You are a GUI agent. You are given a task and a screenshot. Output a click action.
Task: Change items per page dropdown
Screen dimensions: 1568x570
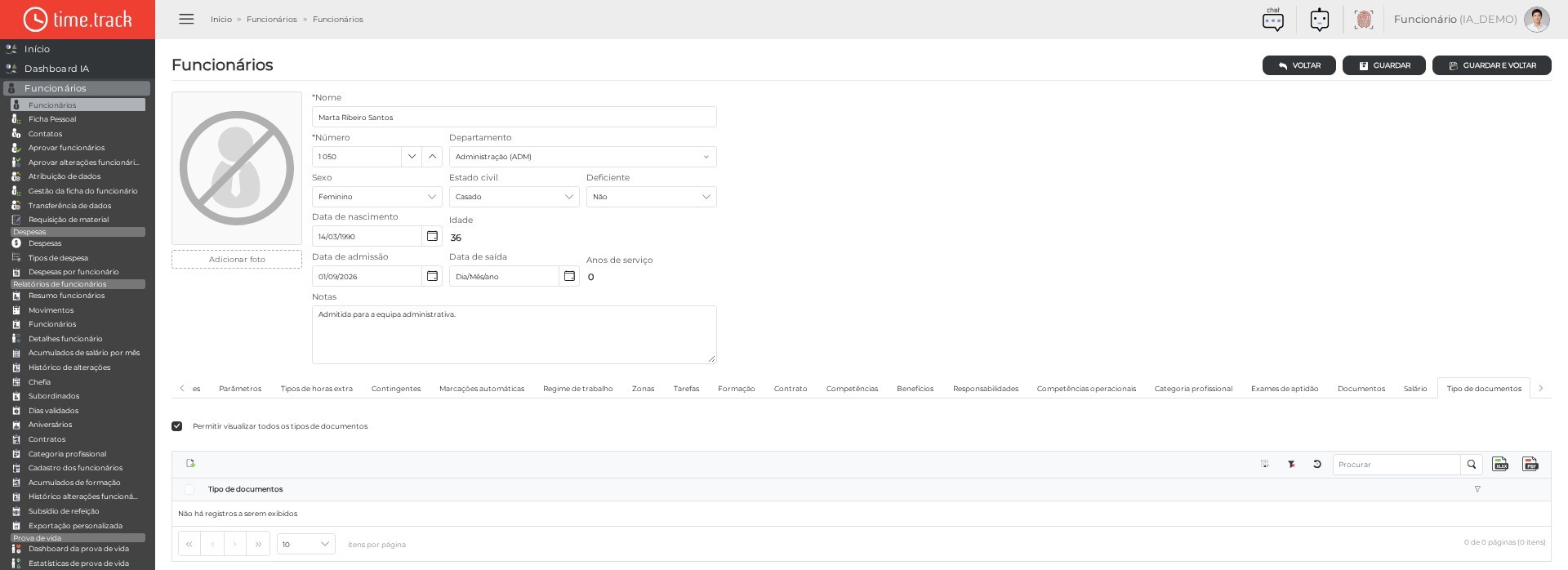pos(306,544)
